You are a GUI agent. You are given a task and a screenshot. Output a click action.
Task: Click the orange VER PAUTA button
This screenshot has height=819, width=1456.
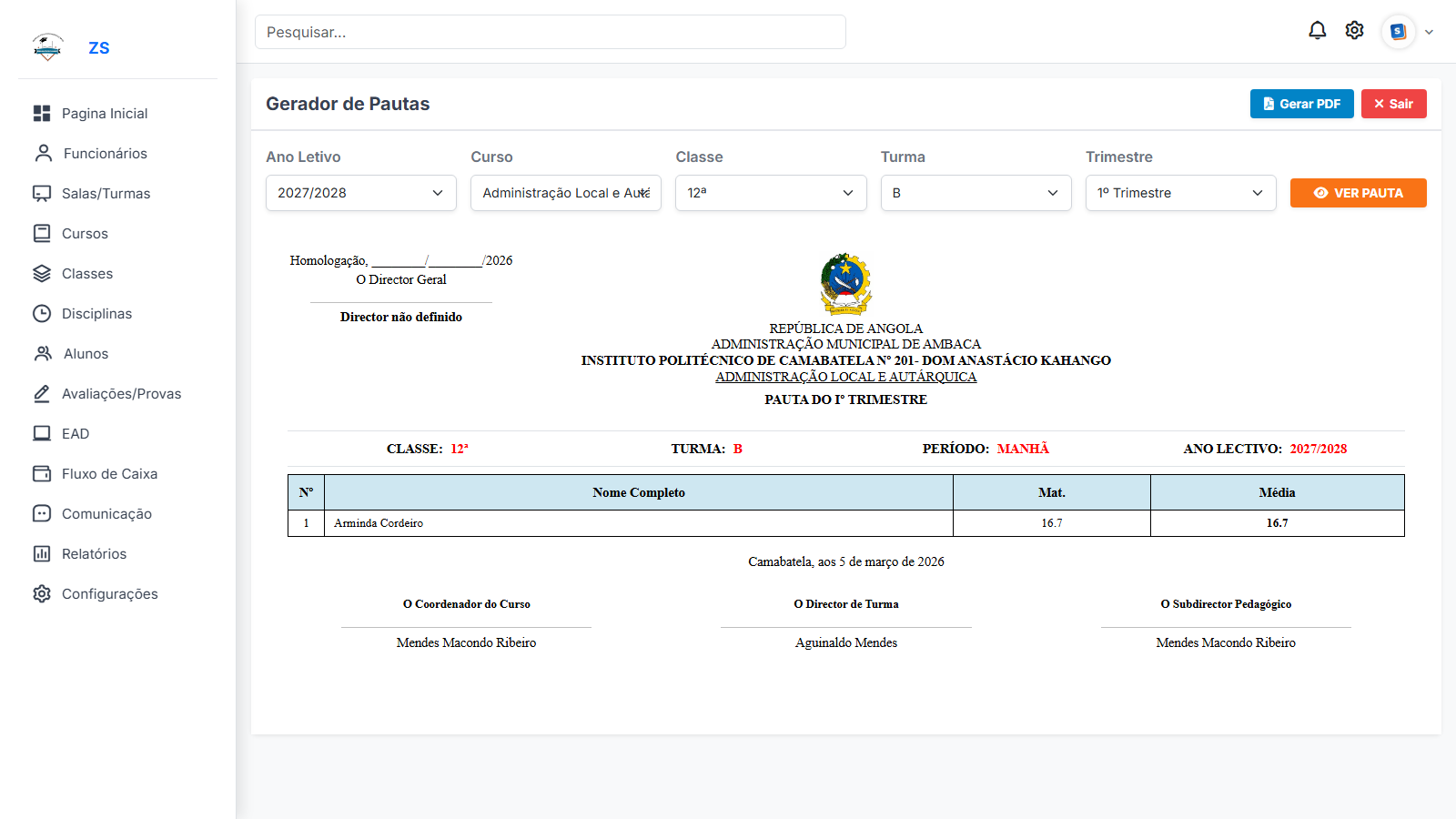pyautogui.click(x=1358, y=193)
